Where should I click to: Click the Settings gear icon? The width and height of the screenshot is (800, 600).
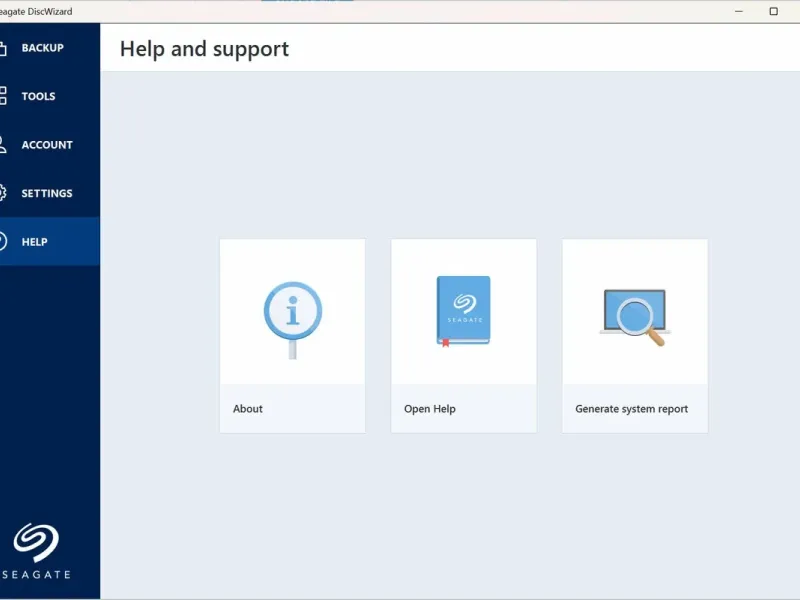3,193
